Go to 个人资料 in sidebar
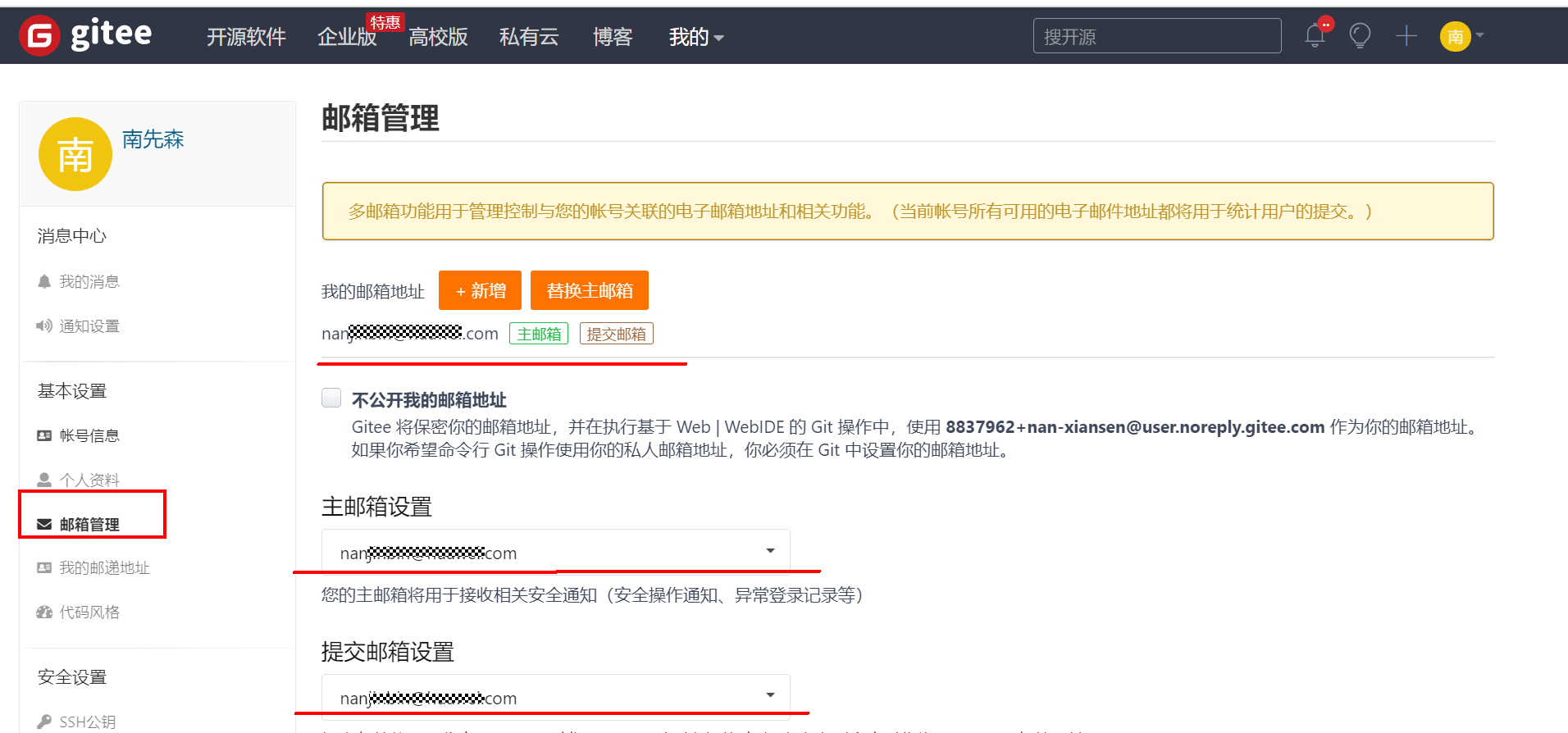1568x733 pixels. (x=89, y=480)
